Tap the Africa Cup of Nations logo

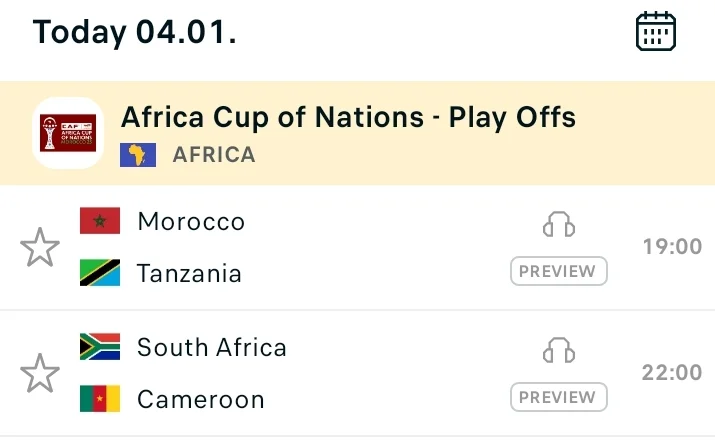(x=68, y=132)
